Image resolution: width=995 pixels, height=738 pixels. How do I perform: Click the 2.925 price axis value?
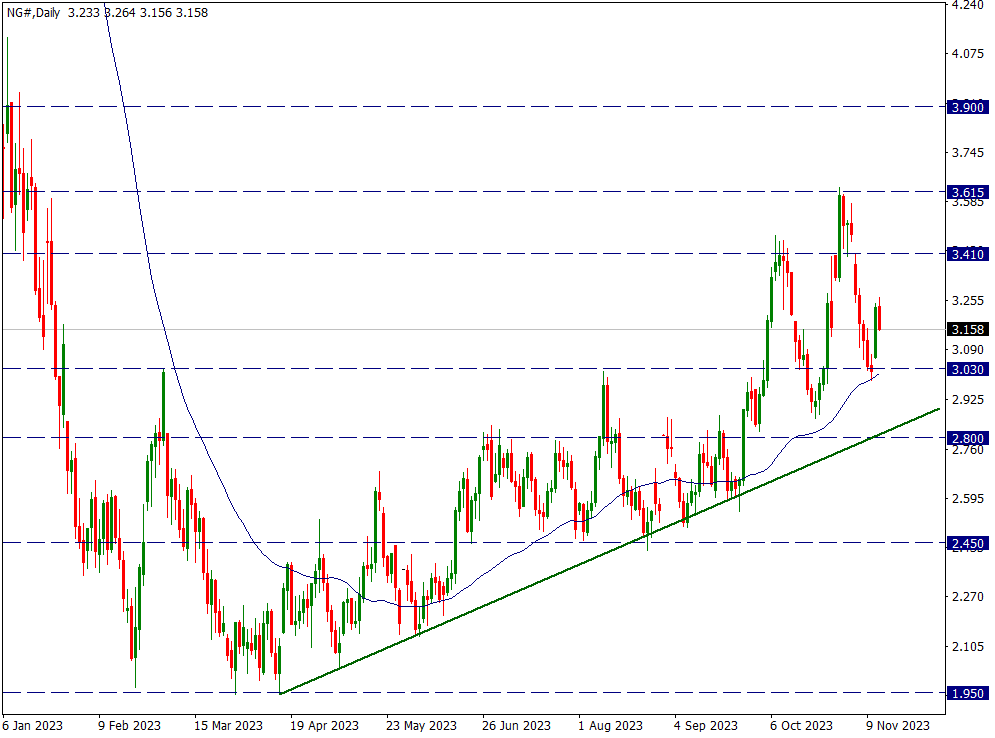(x=967, y=400)
